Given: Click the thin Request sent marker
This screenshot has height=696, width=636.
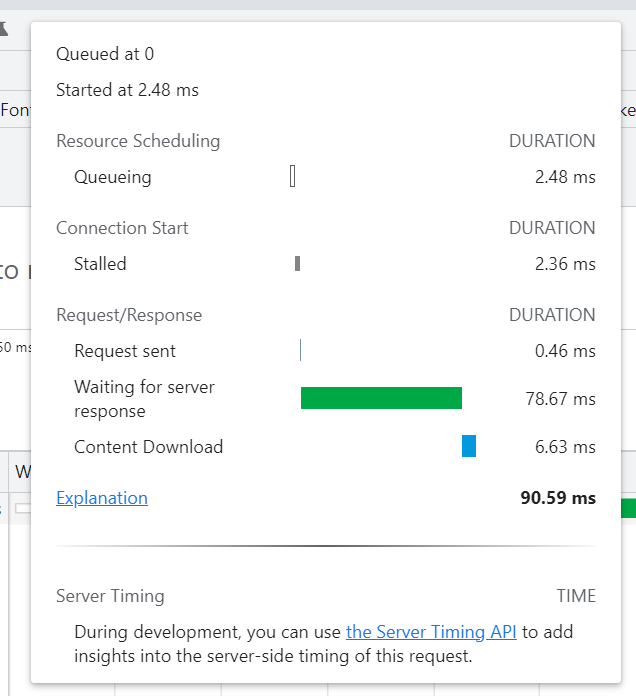Looking at the screenshot, I should tap(300, 351).
